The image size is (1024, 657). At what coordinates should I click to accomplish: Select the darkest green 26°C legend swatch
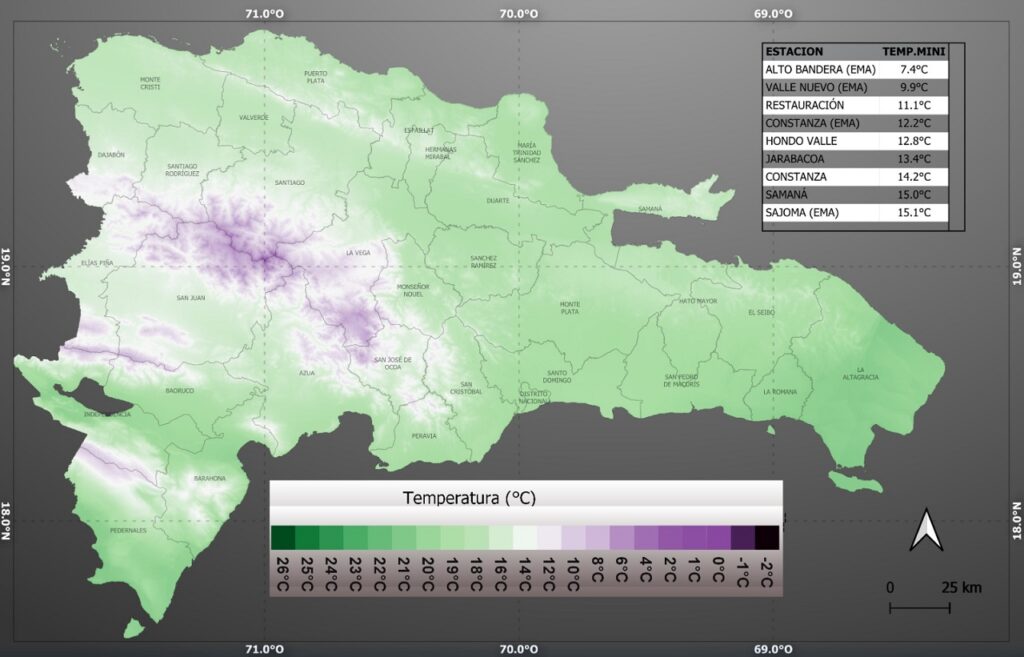tap(283, 538)
